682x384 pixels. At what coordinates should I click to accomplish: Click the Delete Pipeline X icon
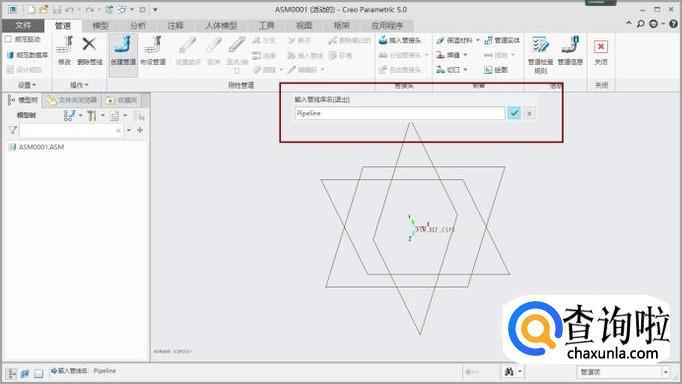coord(89,44)
